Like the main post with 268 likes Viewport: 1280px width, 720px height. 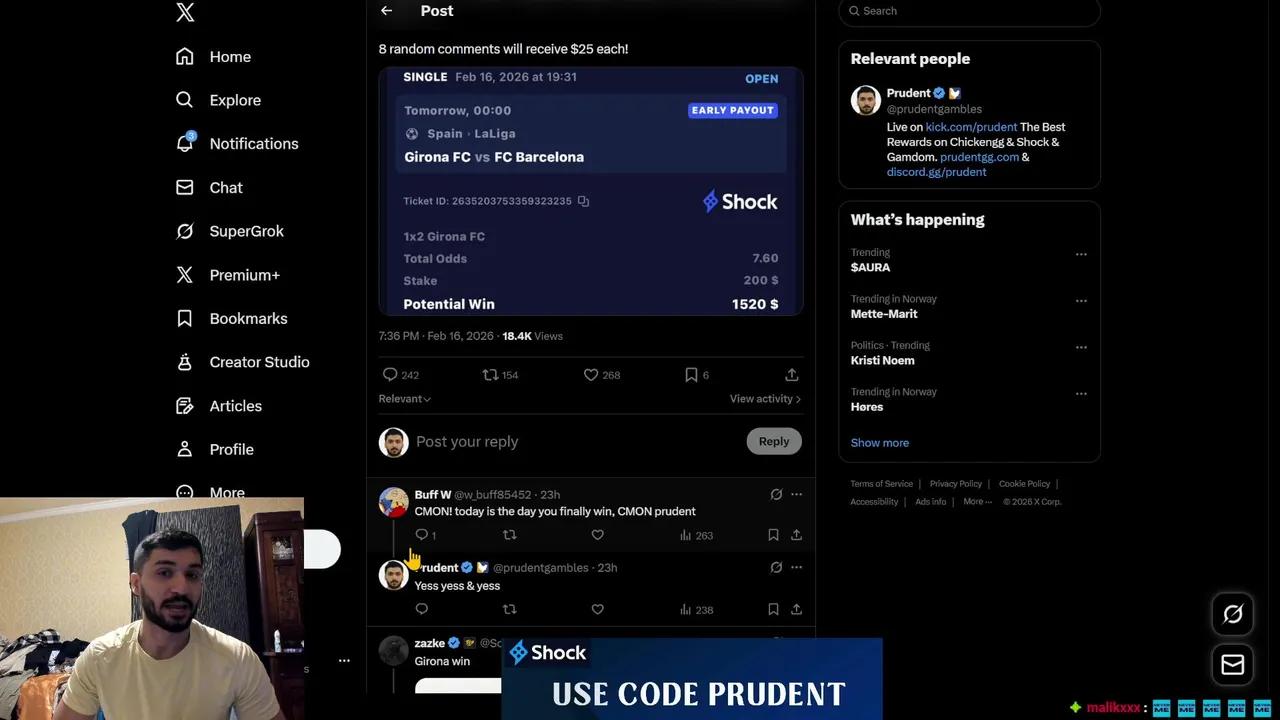[601, 375]
